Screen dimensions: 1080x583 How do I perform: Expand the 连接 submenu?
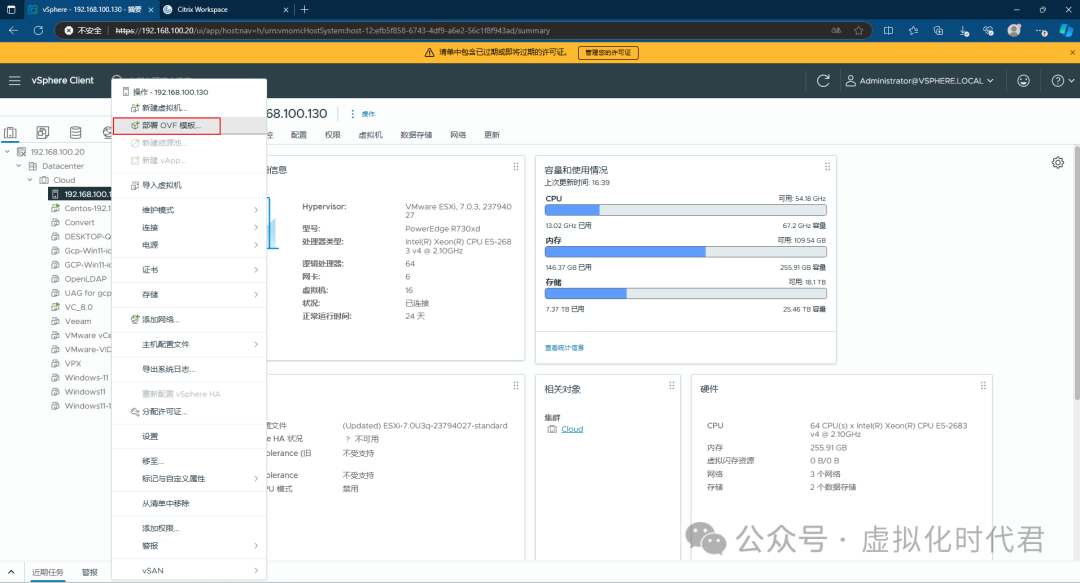tap(189, 227)
